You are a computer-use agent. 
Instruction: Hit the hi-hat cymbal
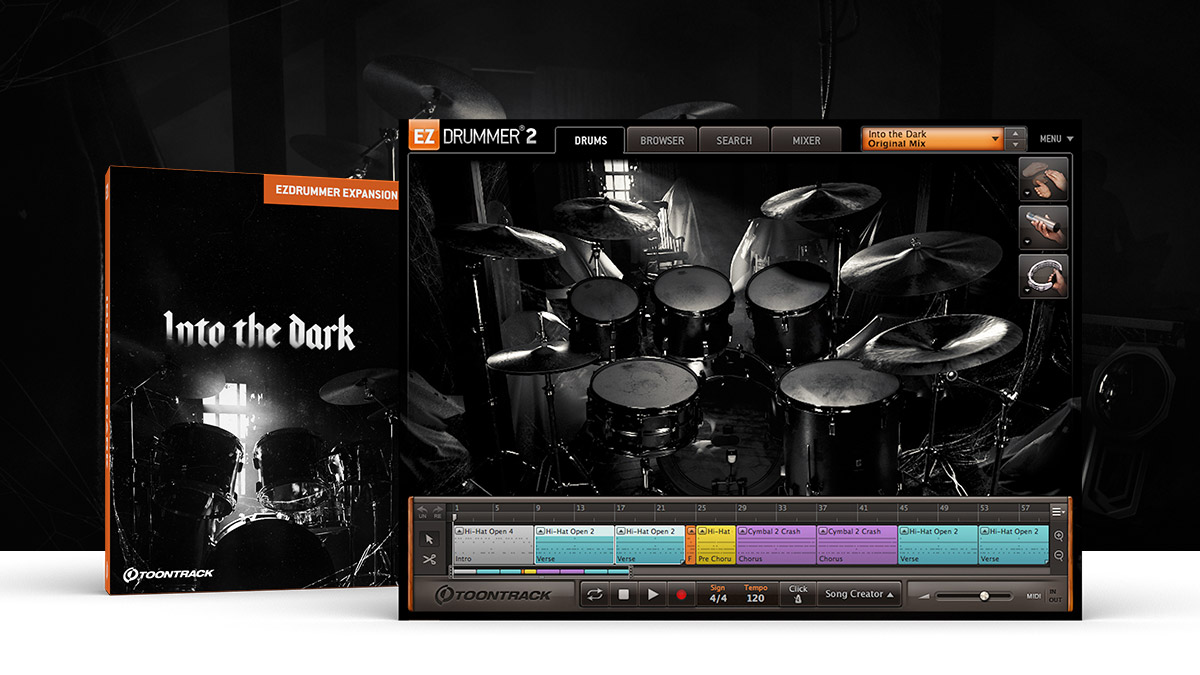tap(540, 358)
